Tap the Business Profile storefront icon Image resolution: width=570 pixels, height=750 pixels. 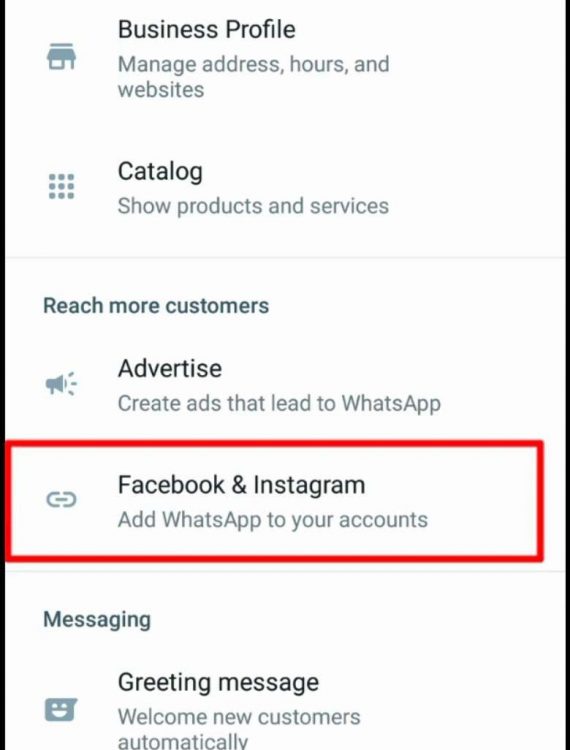[61, 57]
